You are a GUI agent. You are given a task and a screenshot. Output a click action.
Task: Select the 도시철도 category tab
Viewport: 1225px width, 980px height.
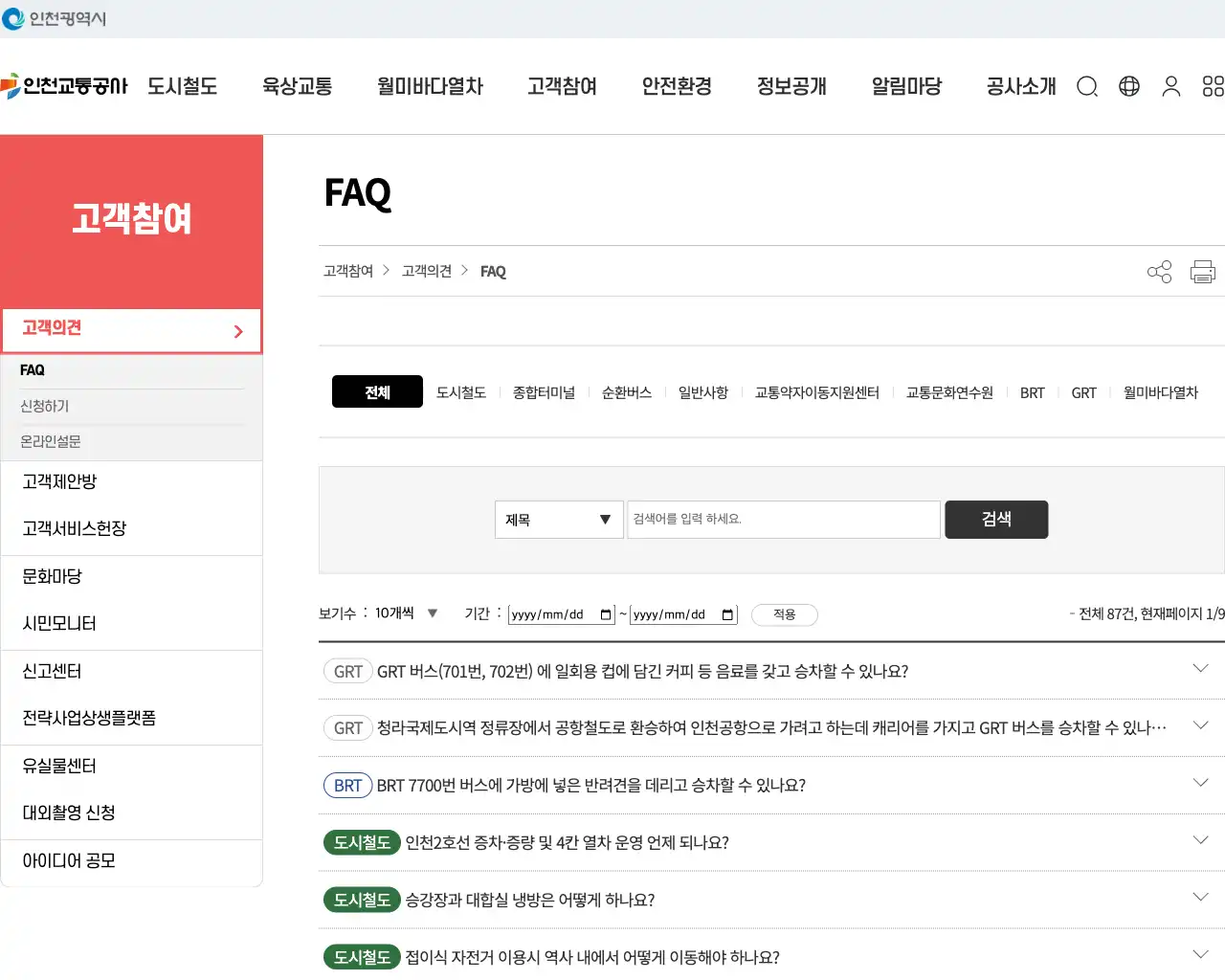pos(461,392)
